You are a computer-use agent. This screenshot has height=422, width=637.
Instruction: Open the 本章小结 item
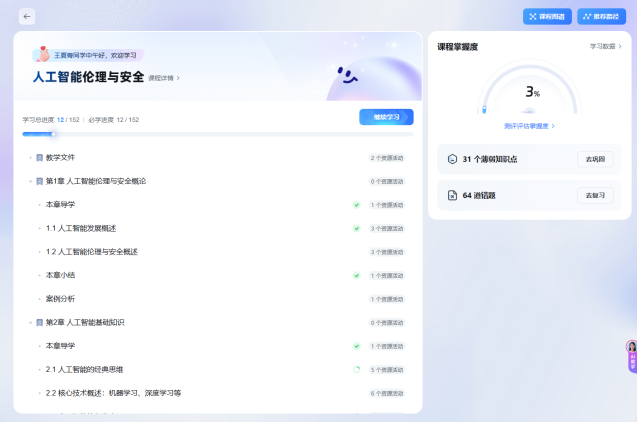tap(60, 275)
